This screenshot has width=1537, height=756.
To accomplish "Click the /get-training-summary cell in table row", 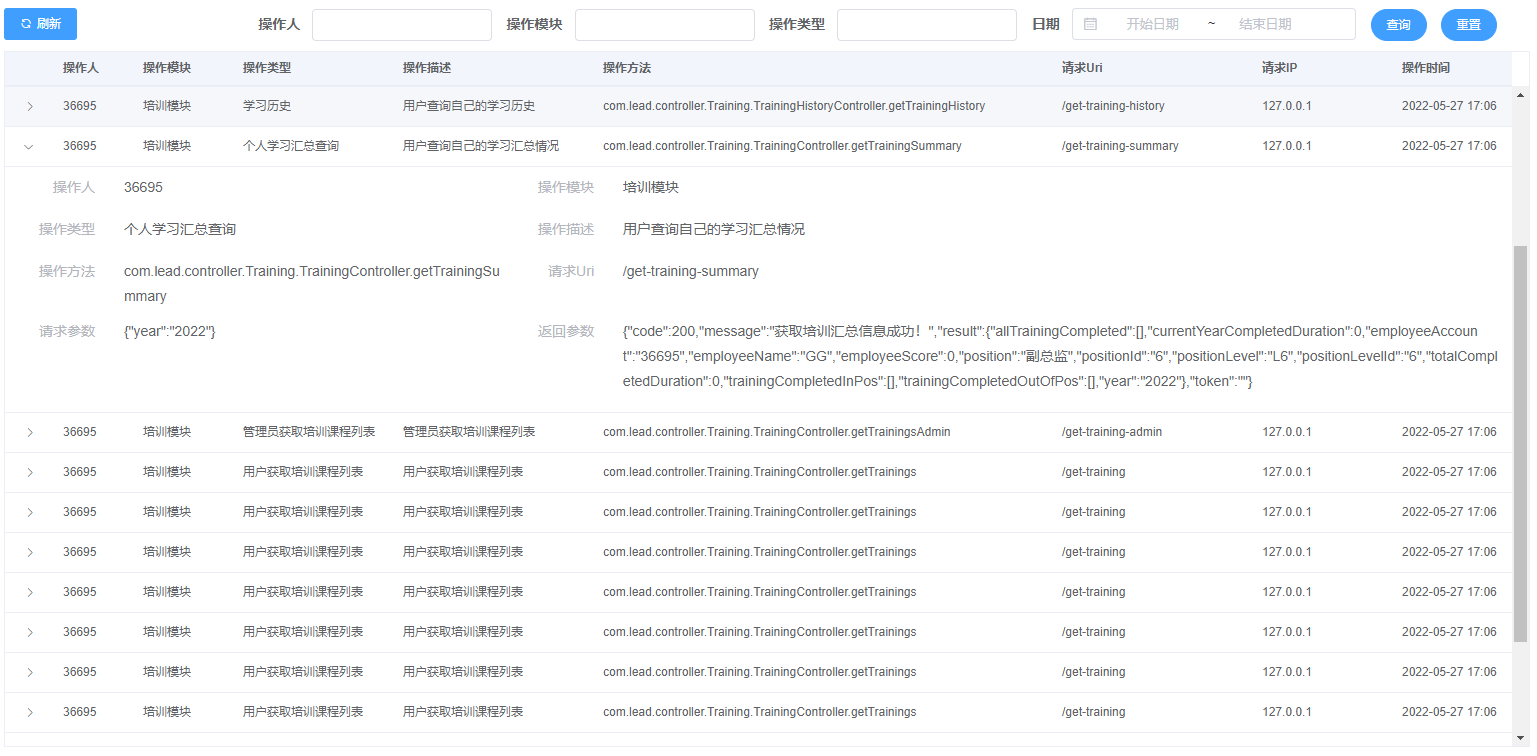I will pyautogui.click(x=1120, y=146).
